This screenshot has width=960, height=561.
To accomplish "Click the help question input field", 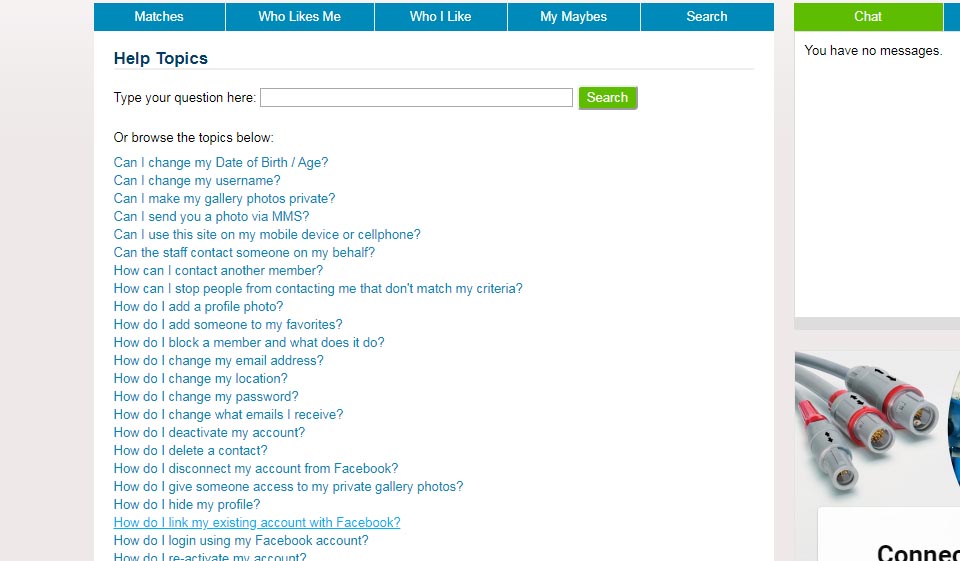I will [x=416, y=98].
